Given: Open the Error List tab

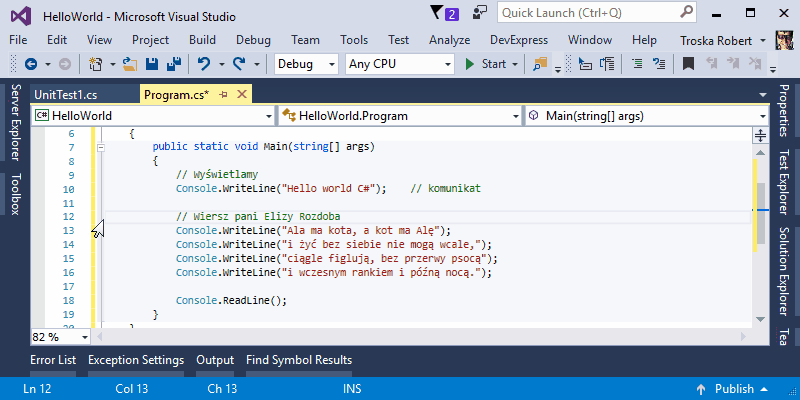Looking at the screenshot, I should 53,360.
